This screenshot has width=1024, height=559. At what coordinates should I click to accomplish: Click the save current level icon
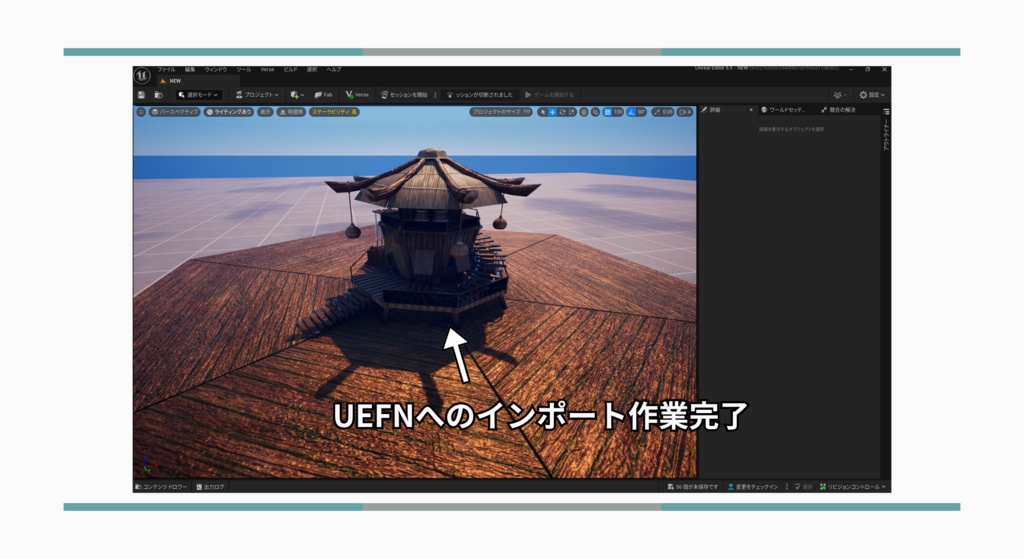coord(141,95)
